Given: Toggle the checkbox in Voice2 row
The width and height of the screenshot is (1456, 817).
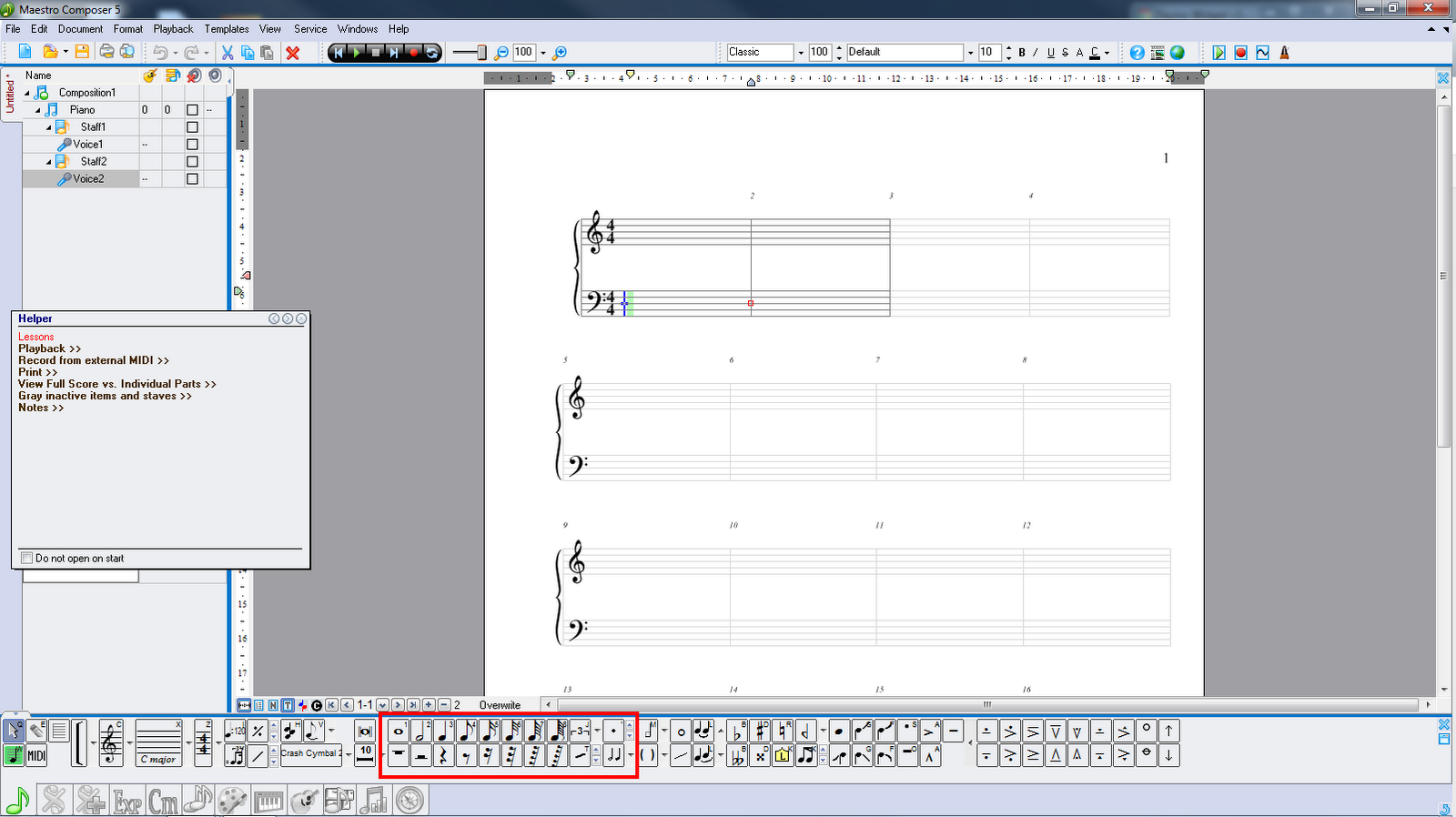Looking at the screenshot, I should [x=192, y=179].
